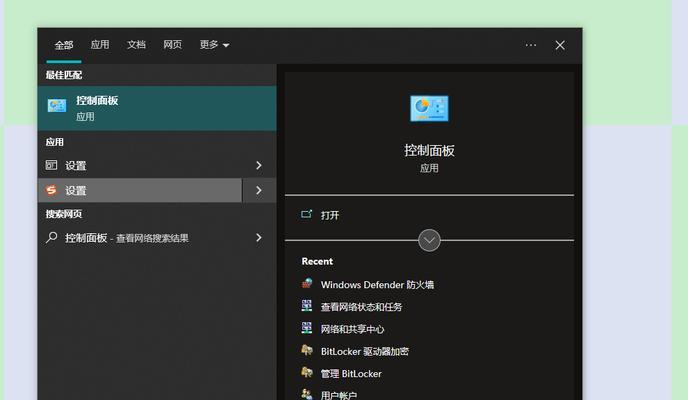This screenshot has width=688, height=400.
Task: Open the Windows 设置 app result
Action: (140, 165)
